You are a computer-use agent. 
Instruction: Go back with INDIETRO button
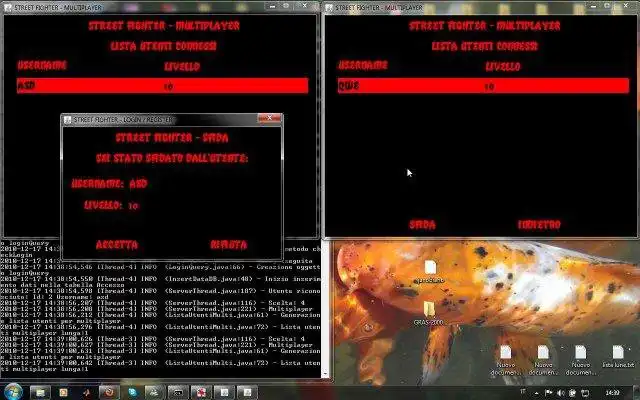pyautogui.click(x=539, y=224)
